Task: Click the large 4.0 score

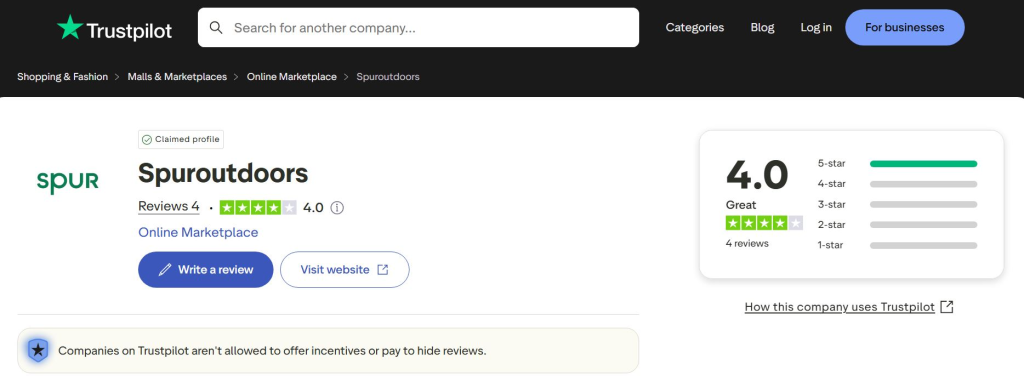Action: pyautogui.click(x=757, y=175)
